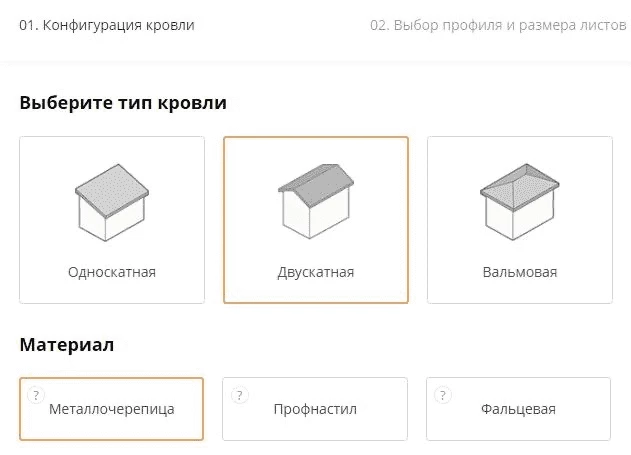Viewport: 631px width, 455px height.
Task: Click the Двускатная roof type label
Action: pyautogui.click(x=316, y=272)
